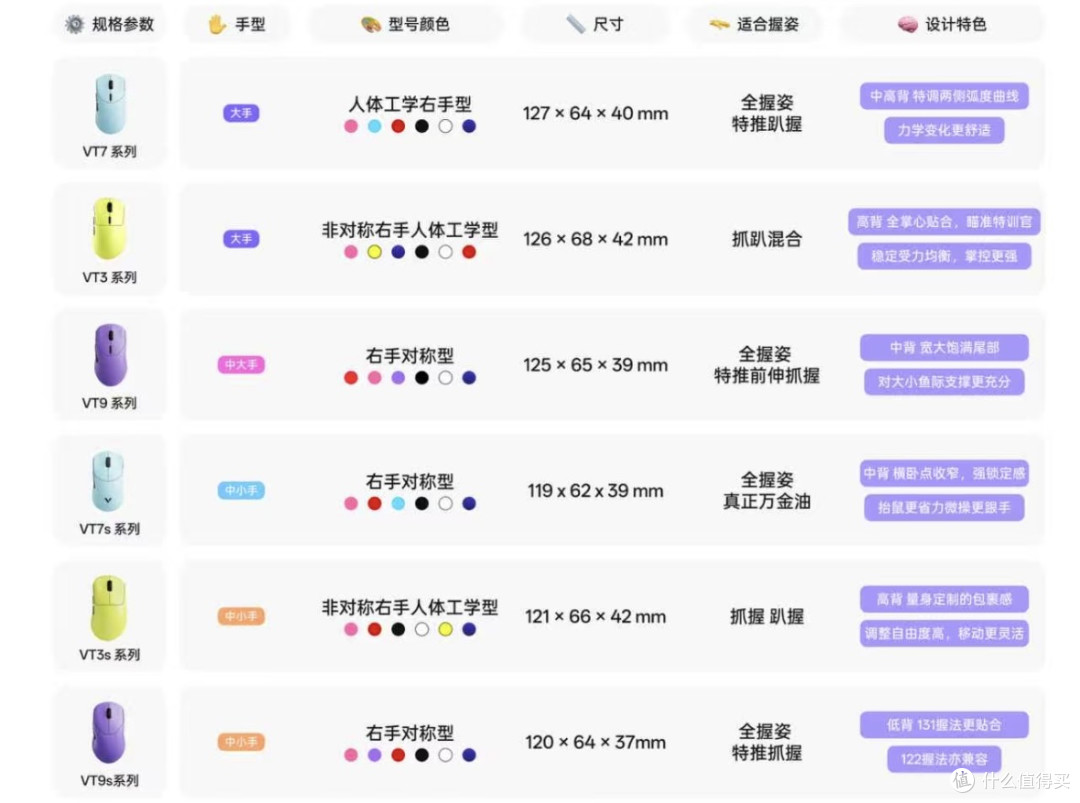Viewport: 1080px width, 803px height.
Task: Click the hand icon beside 手型
Action: point(217,25)
